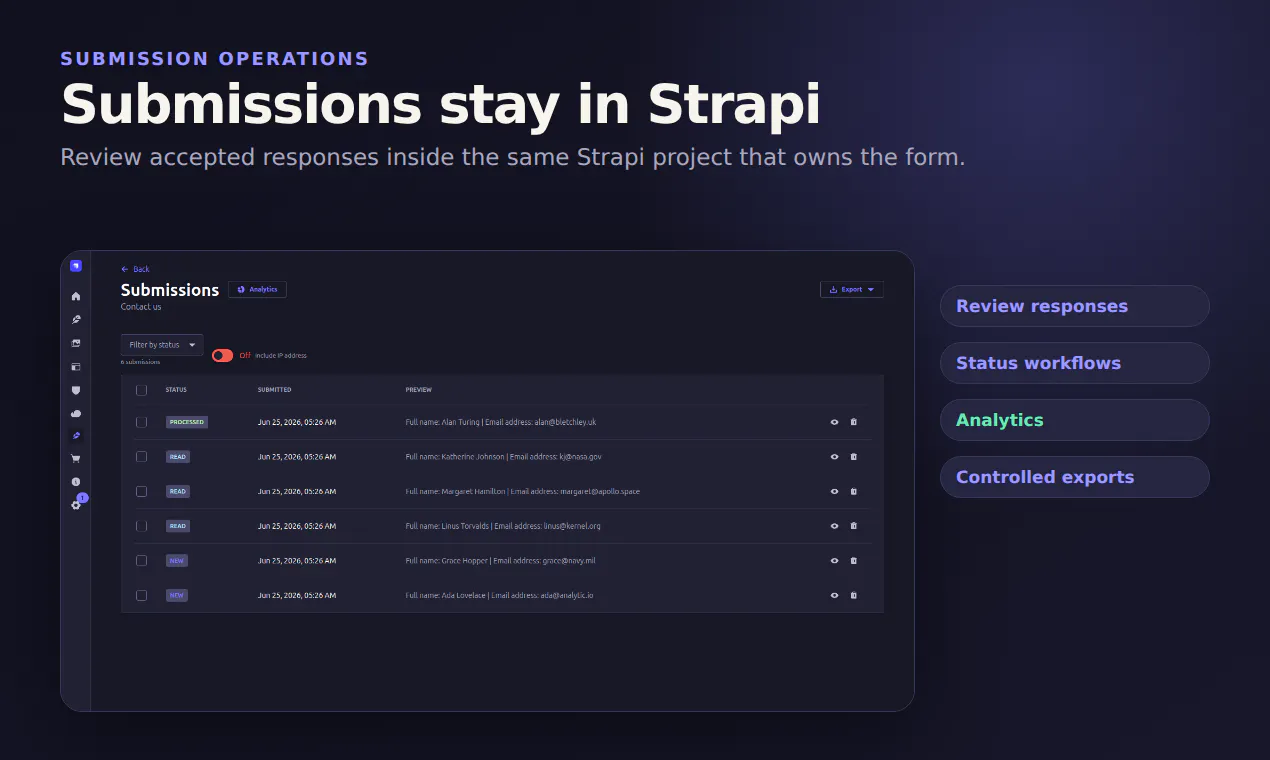Tick the Ada Lovelace row checkbox

point(141,595)
